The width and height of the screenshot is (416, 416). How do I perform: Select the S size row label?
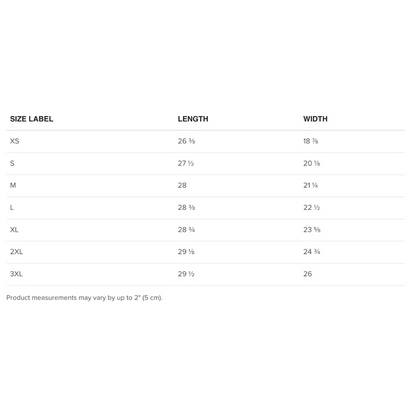pos(12,163)
